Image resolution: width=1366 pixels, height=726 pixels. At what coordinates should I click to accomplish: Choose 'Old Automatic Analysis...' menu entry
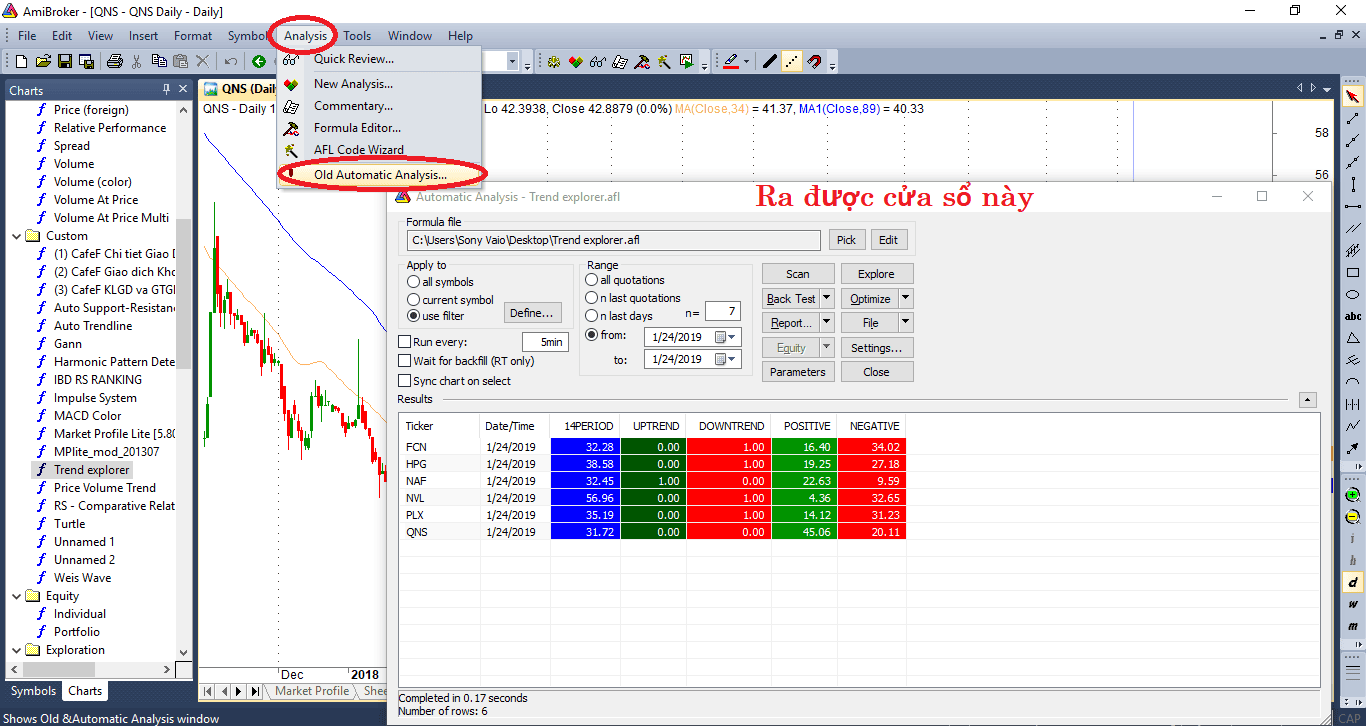click(380, 174)
